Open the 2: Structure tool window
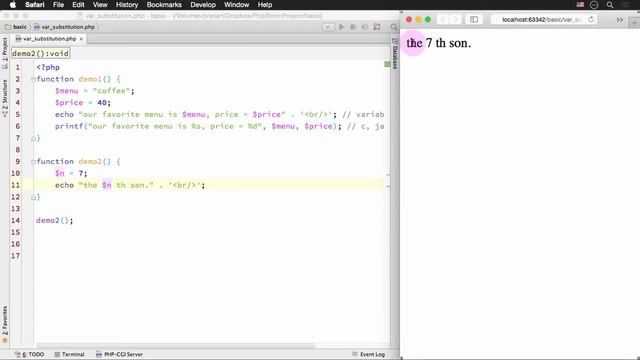This screenshot has height=360, width=640. [5, 98]
